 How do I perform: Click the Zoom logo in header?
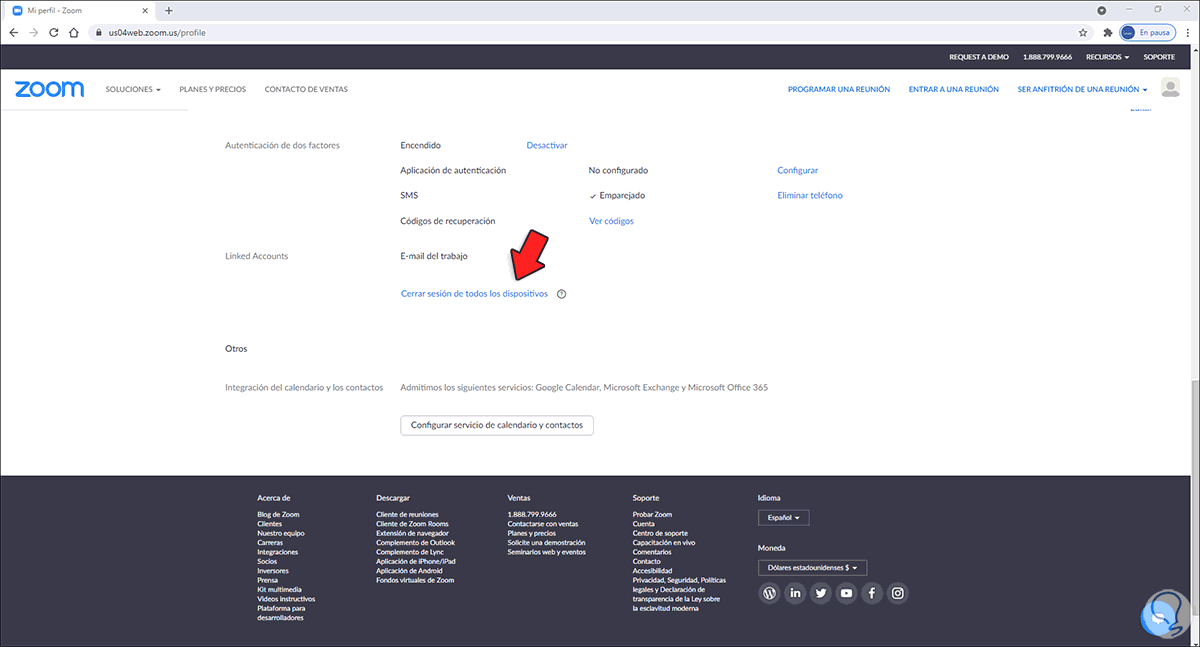click(50, 89)
